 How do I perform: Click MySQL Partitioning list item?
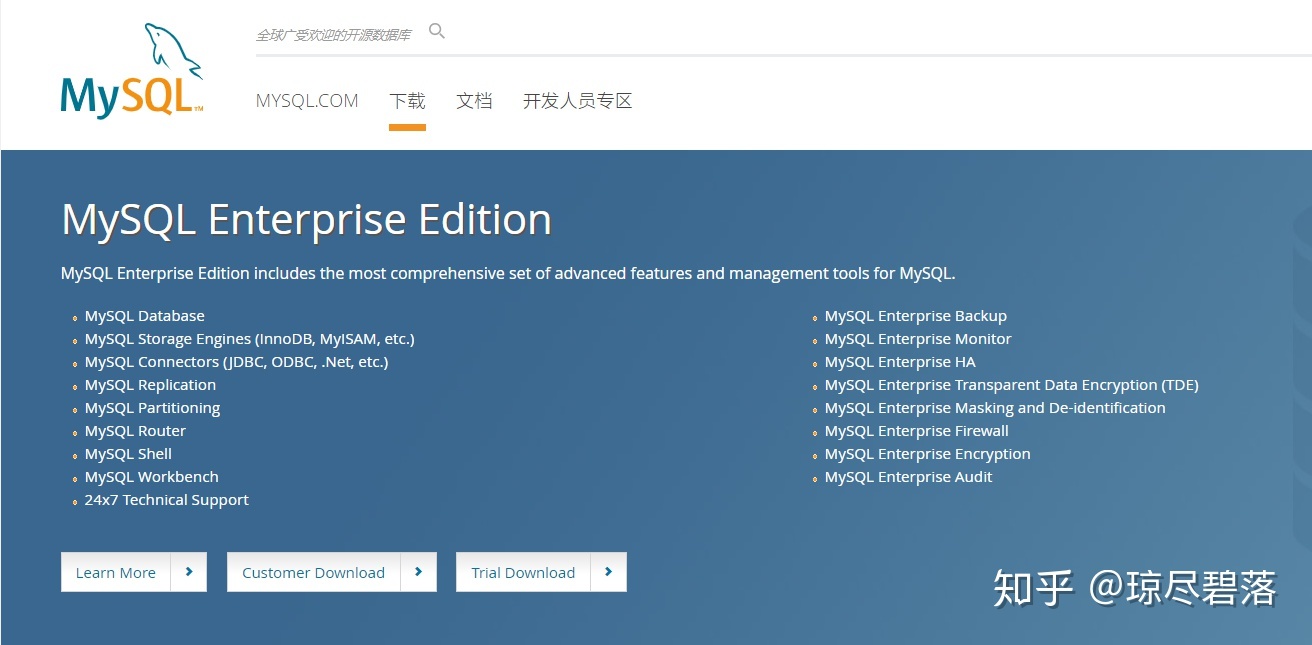pyautogui.click(x=152, y=408)
